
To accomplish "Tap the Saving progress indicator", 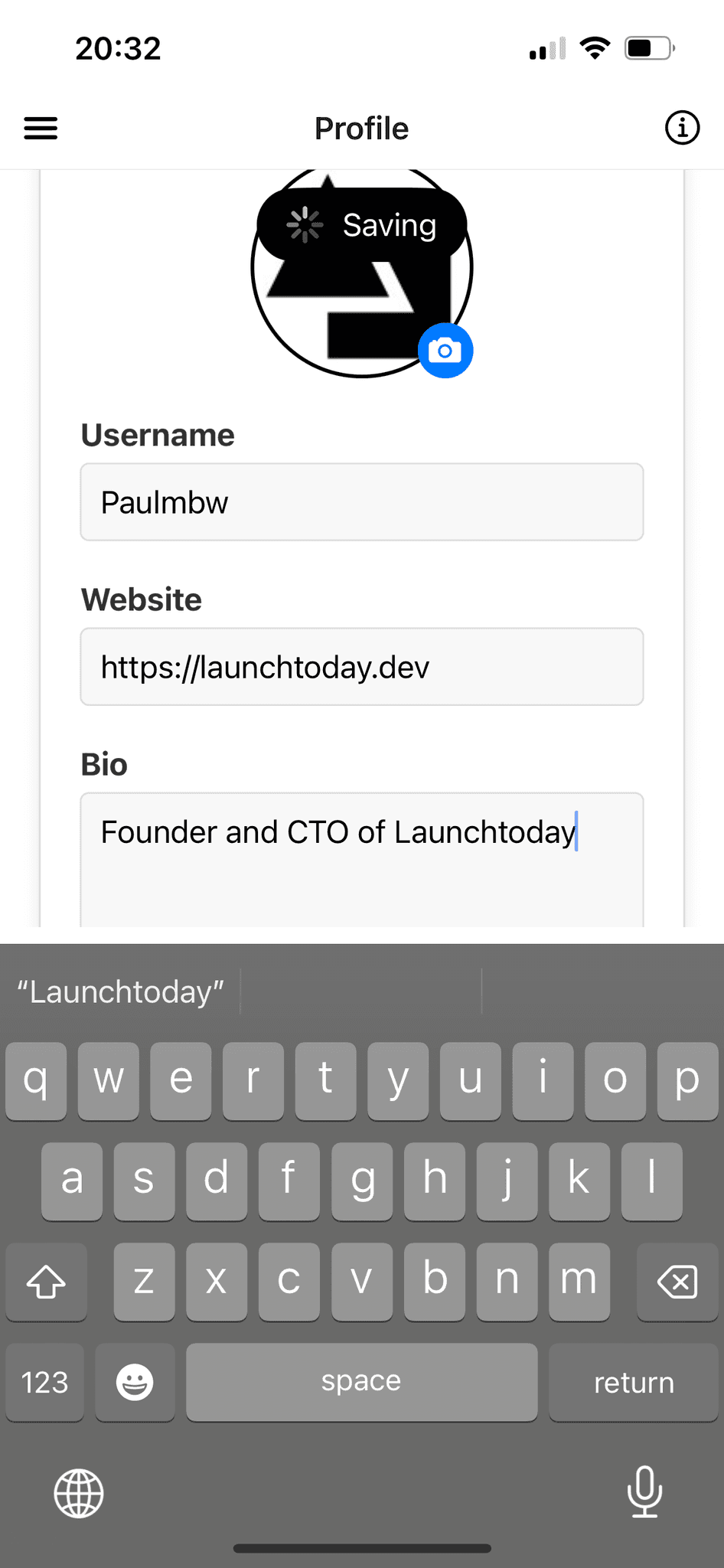I will tap(360, 225).
